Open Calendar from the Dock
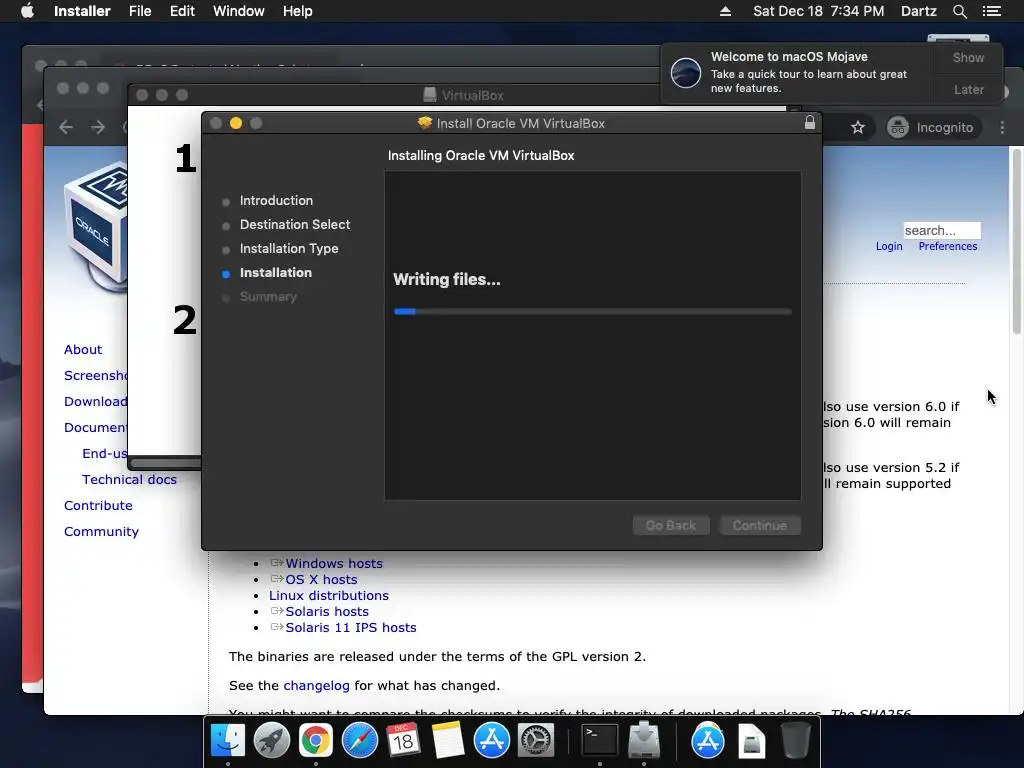This screenshot has width=1024, height=768. (x=403, y=741)
